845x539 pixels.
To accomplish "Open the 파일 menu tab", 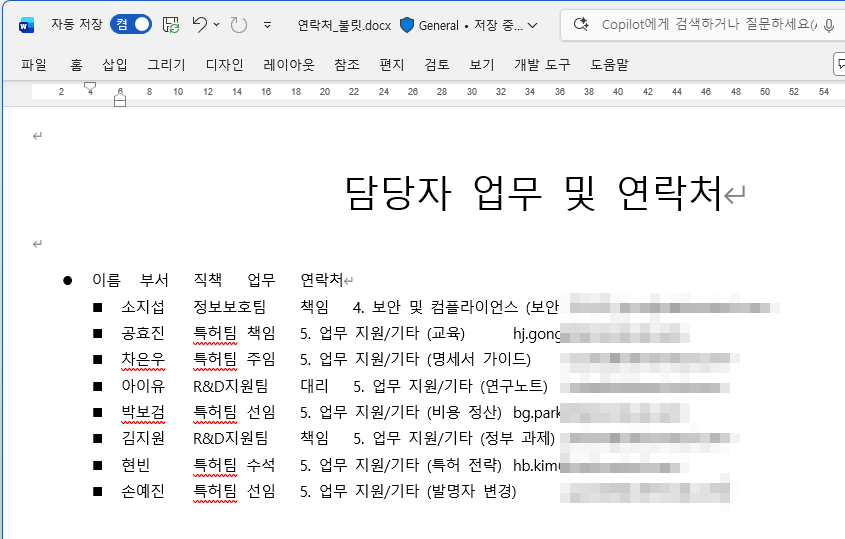I will 34,65.
